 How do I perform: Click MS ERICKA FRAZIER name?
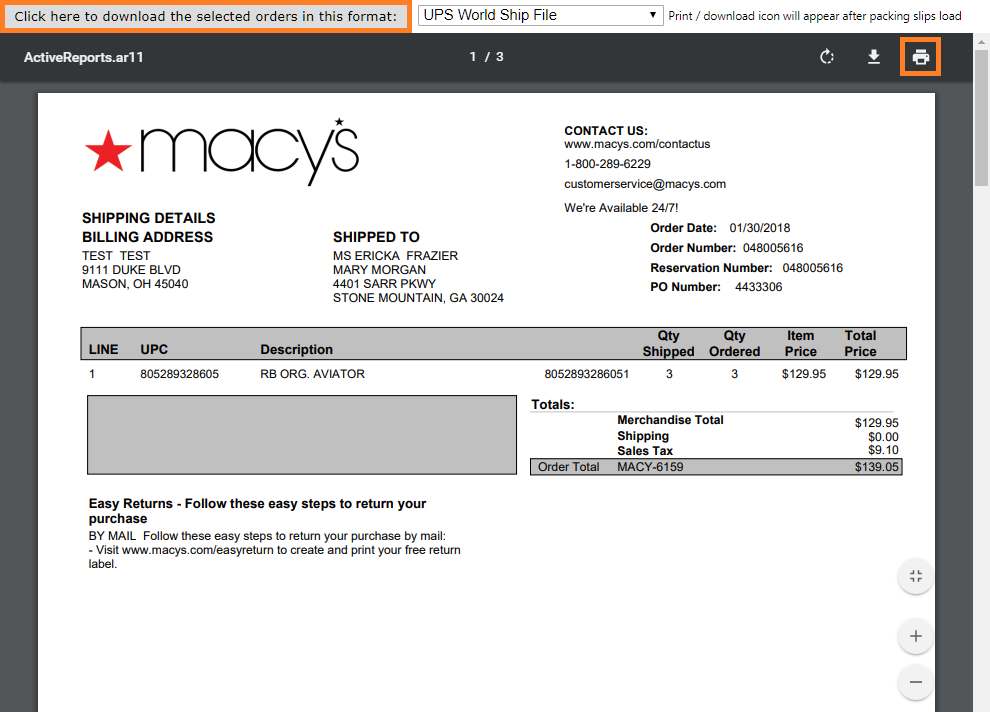pyautogui.click(x=395, y=256)
